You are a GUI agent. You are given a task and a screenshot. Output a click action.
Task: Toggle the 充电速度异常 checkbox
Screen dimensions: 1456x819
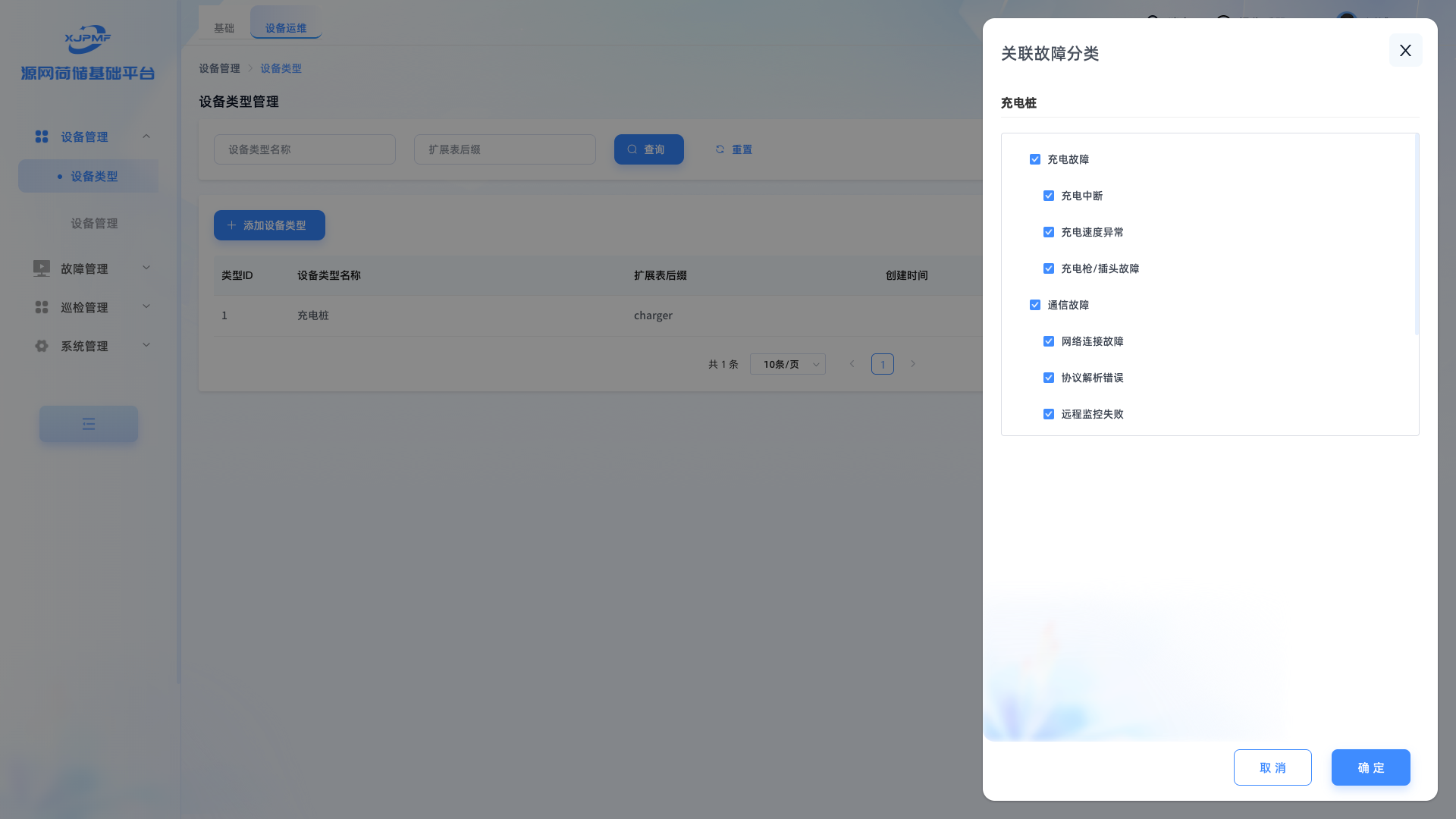[x=1049, y=232]
